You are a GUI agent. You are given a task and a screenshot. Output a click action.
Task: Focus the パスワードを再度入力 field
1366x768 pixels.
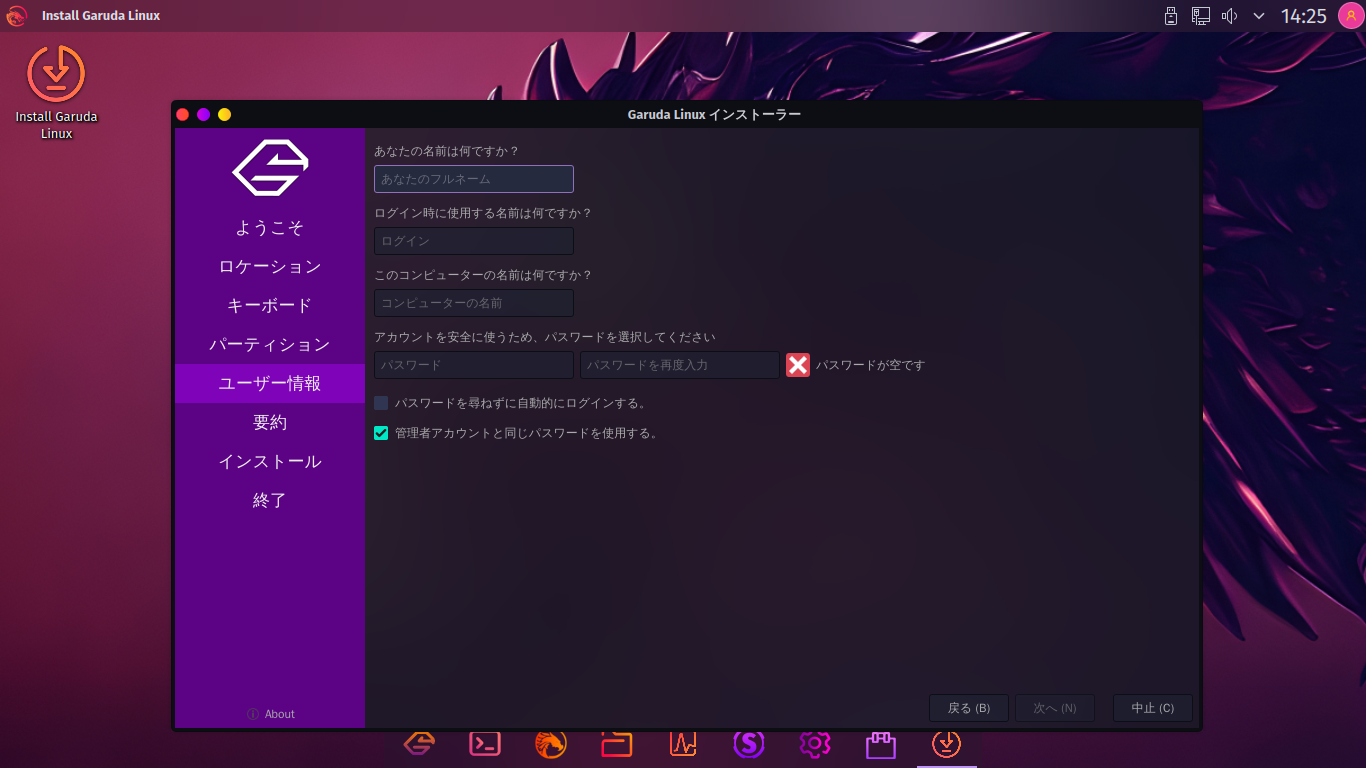(680, 365)
